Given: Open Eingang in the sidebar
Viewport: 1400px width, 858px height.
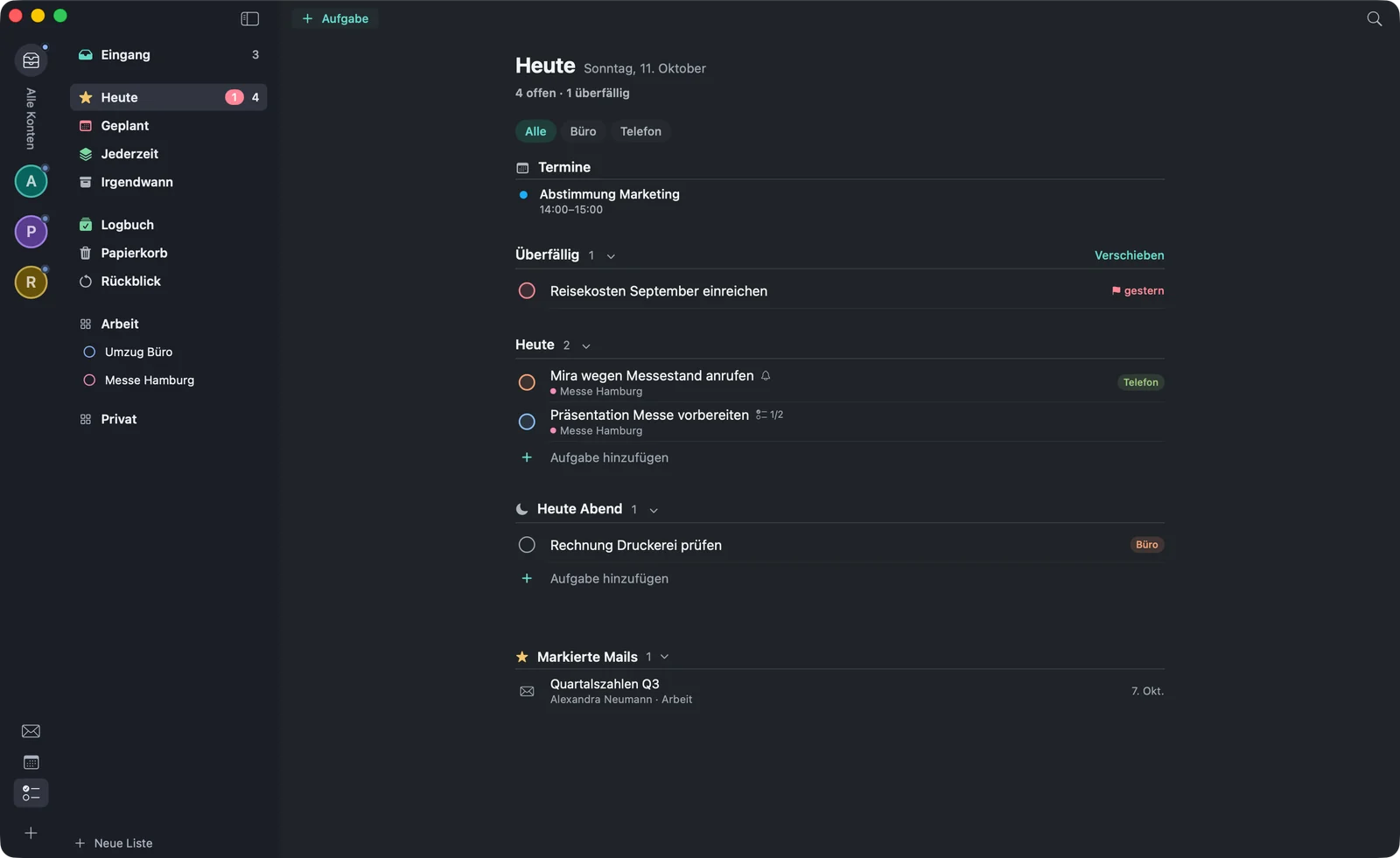Looking at the screenshot, I should click(168, 54).
